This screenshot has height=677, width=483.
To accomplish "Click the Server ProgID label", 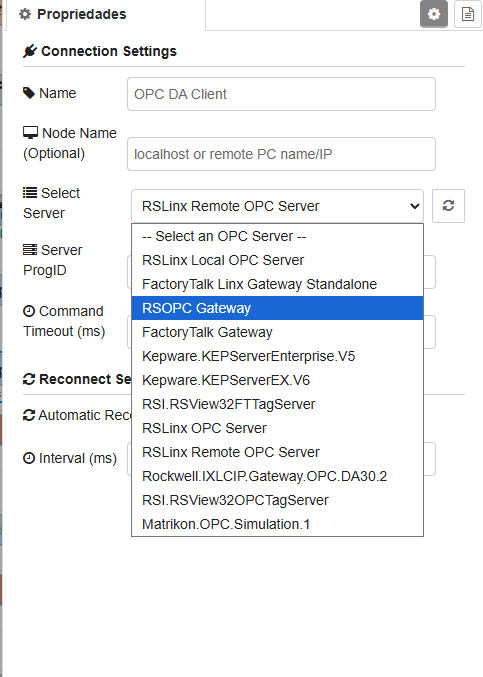I will pyautogui.click(x=52, y=260).
